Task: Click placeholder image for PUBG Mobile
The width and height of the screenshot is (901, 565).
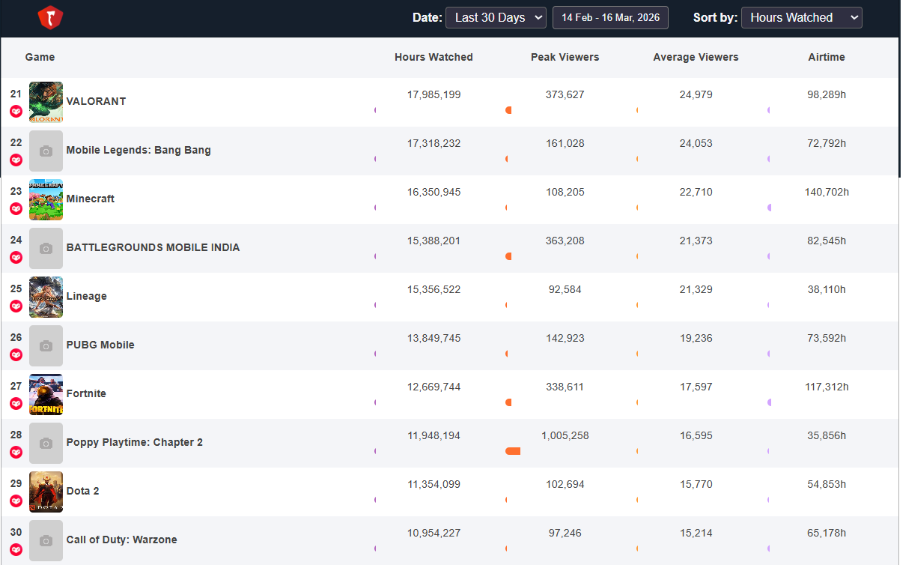Action: [46, 345]
